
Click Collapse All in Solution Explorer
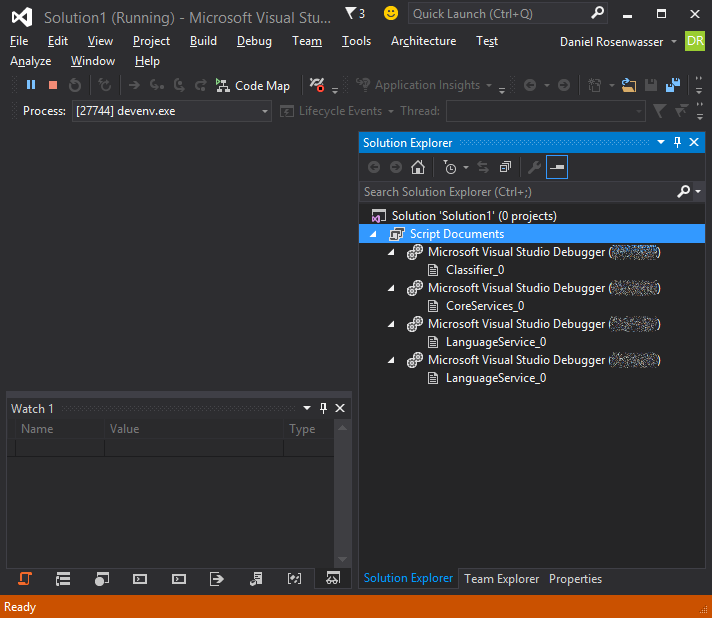[505, 167]
